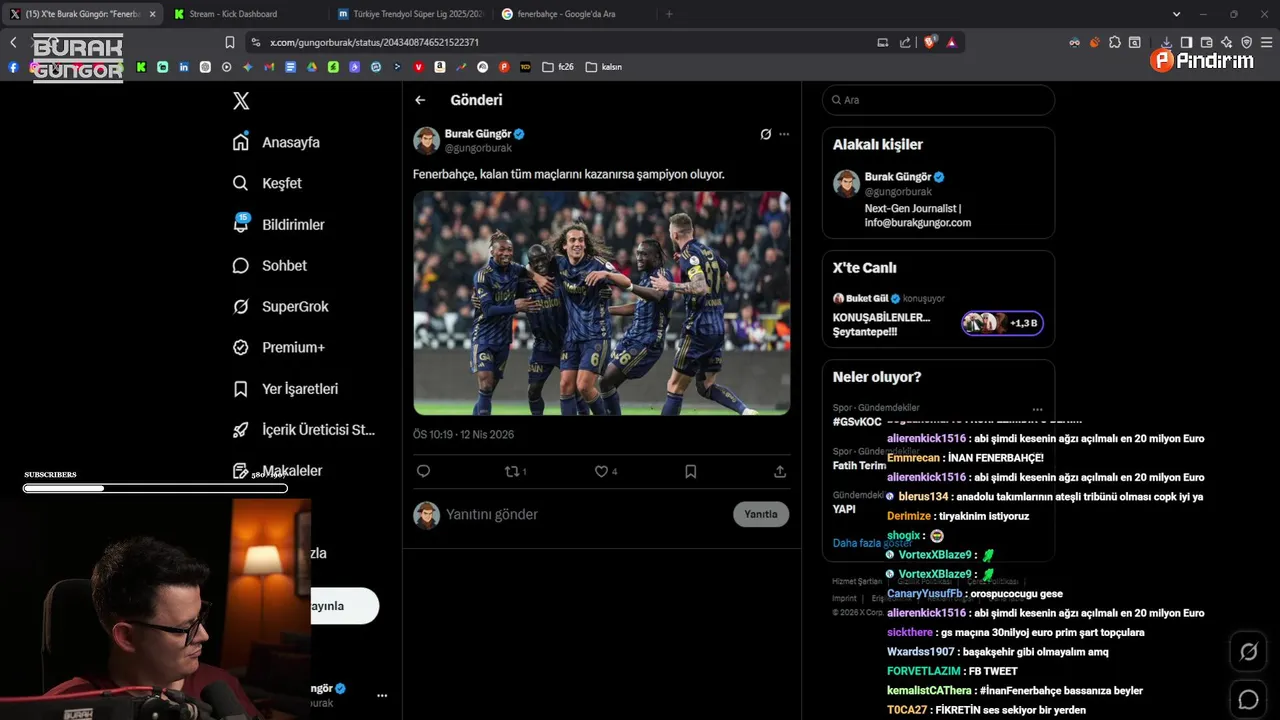
Task: Open the Amazon bookmark
Action: pyautogui.click(x=440, y=67)
